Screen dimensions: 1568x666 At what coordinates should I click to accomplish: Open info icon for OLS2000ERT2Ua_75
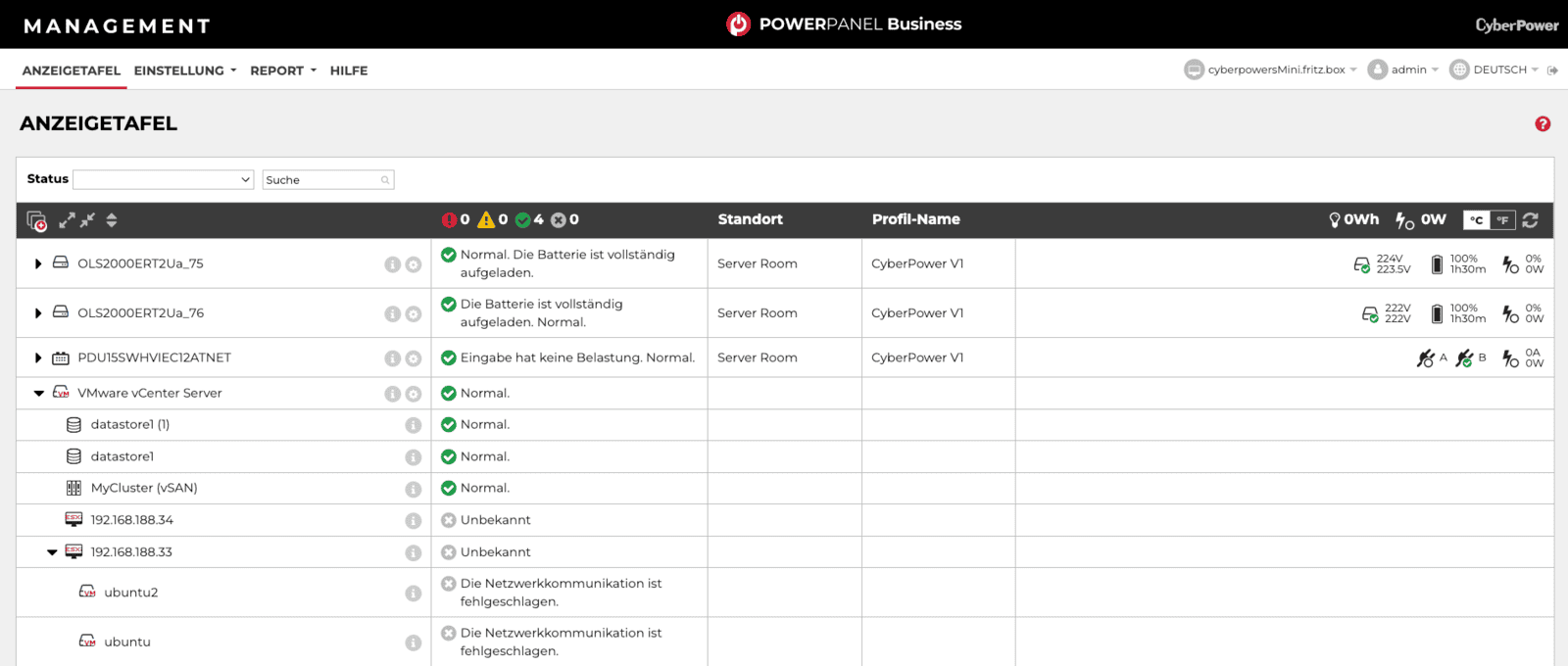(x=392, y=264)
